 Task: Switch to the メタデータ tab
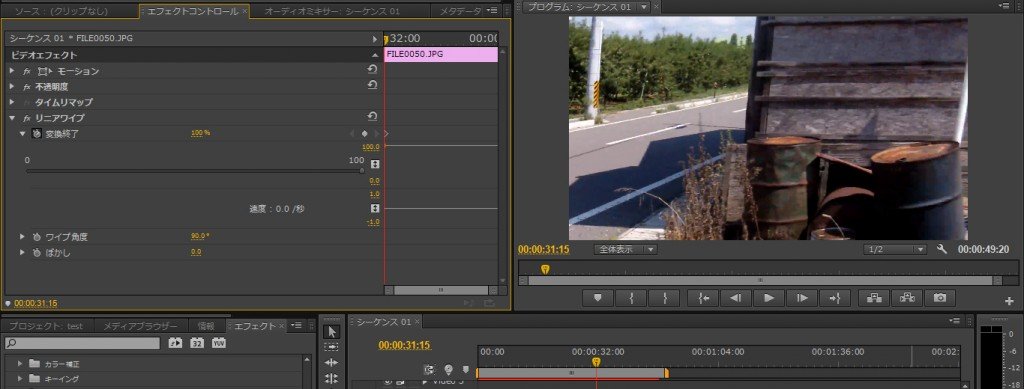click(460, 12)
